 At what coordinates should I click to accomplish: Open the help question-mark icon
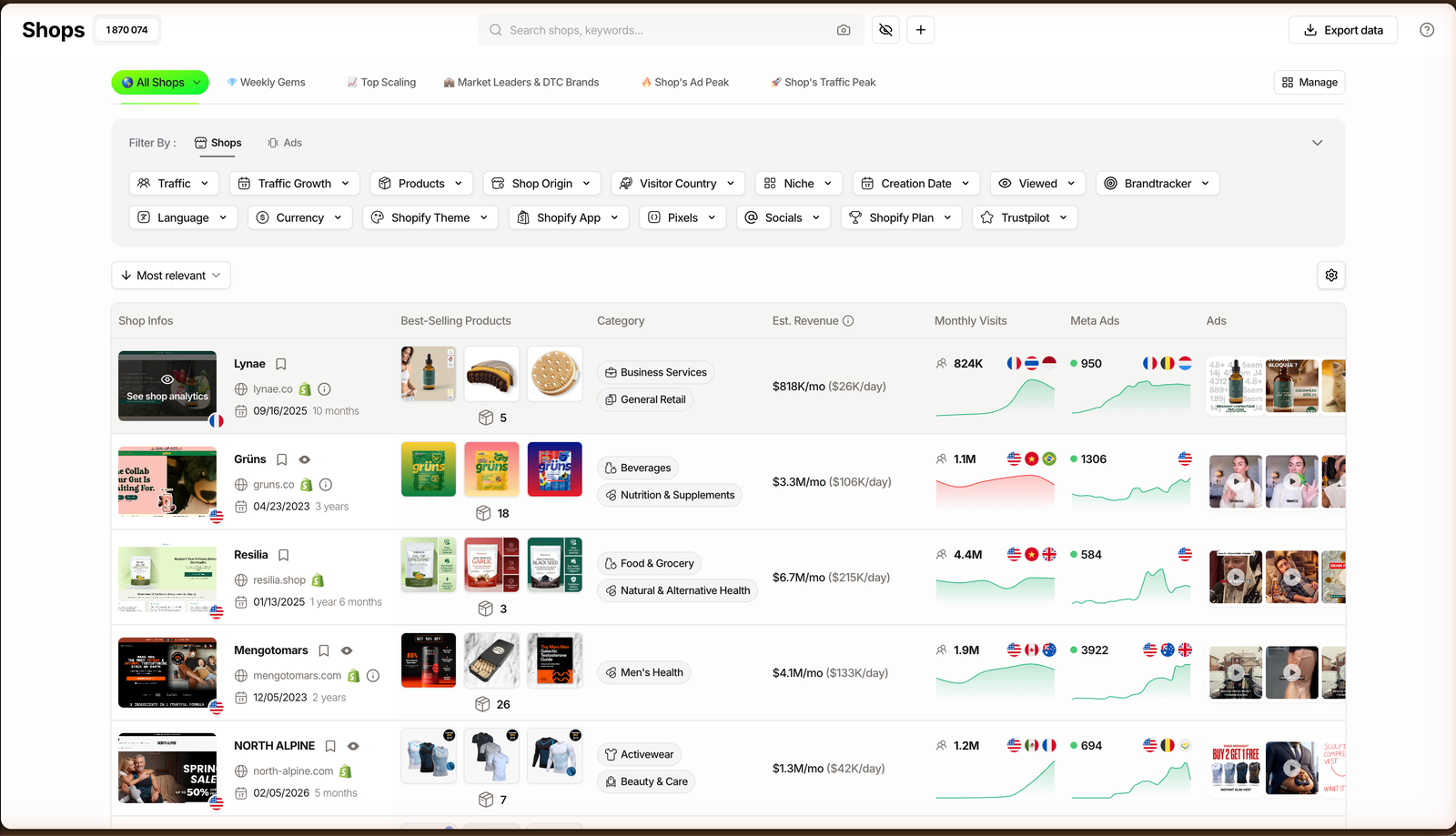pyautogui.click(x=1427, y=30)
